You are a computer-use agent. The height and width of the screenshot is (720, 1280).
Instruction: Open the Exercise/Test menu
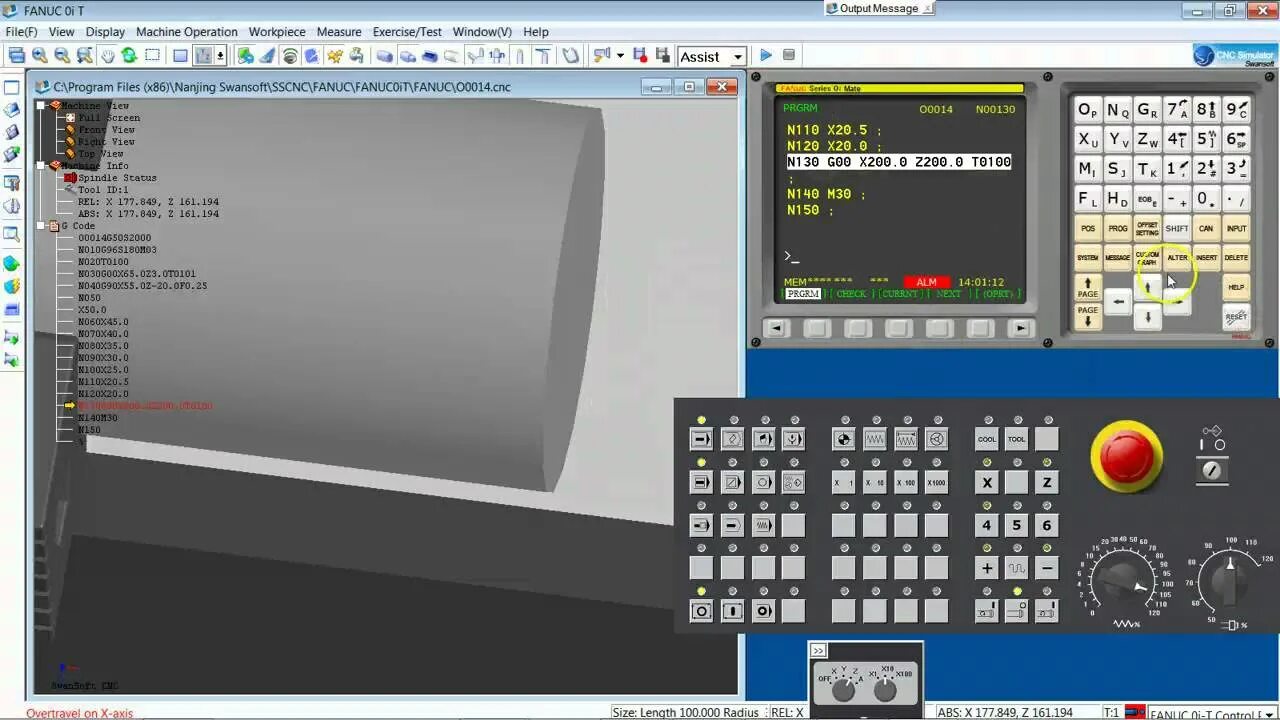(x=407, y=32)
